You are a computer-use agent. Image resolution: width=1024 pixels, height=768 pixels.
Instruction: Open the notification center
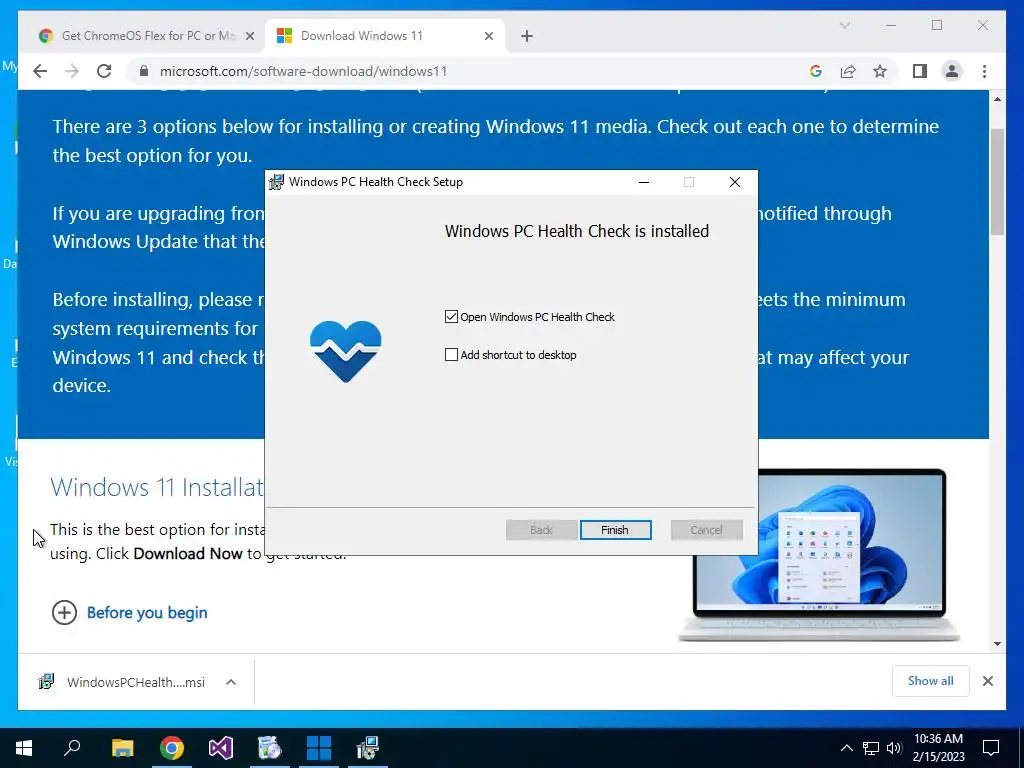pyautogui.click(x=991, y=748)
